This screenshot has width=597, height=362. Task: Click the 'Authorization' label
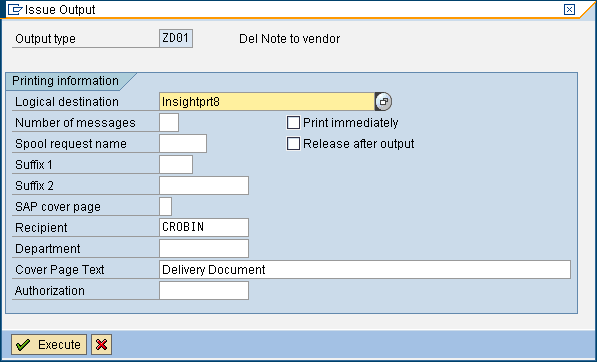(x=50, y=291)
